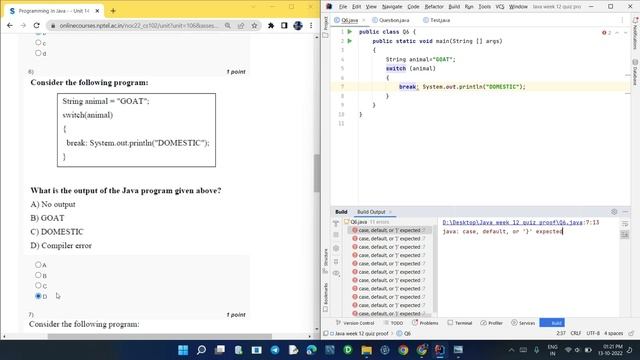The height and width of the screenshot is (360, 640).
Task: Select option B radio for question 6
Action: tap(38, 275)
